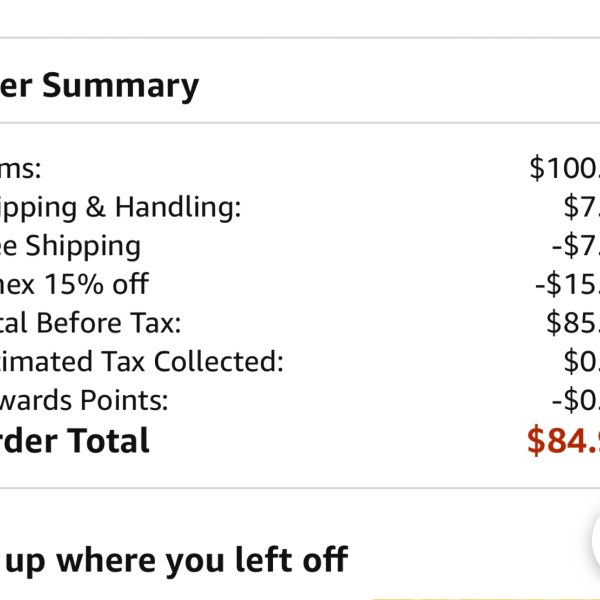Click the red $84 order total amount
The height and width of the screenshot is (600, 600).
click(x=564, y=441)
